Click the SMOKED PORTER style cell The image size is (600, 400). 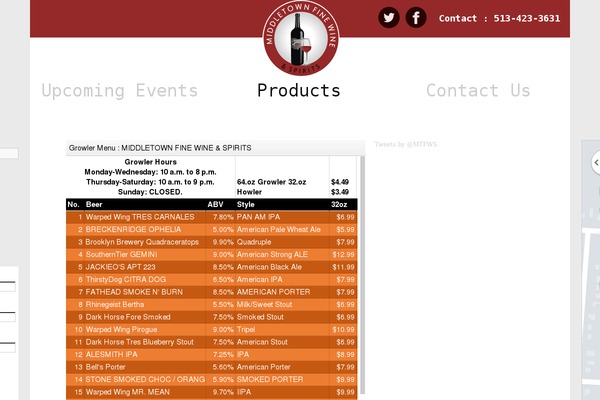270,379
